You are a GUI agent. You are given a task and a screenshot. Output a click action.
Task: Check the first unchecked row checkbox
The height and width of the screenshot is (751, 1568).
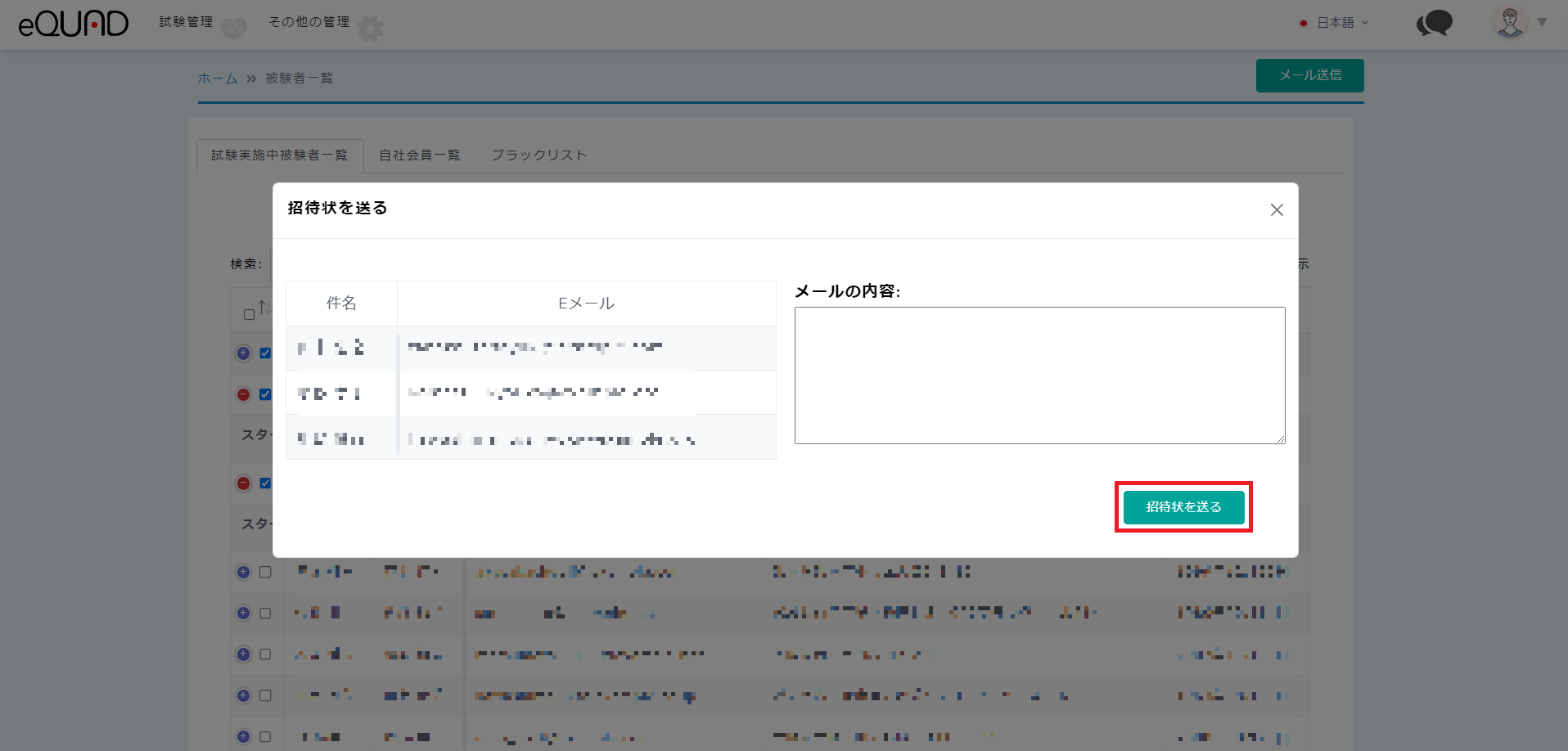[265, 573]
